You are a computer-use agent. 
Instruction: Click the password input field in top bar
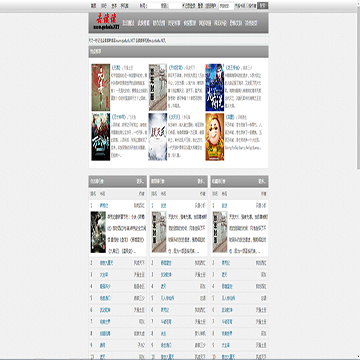coord(175,6)
